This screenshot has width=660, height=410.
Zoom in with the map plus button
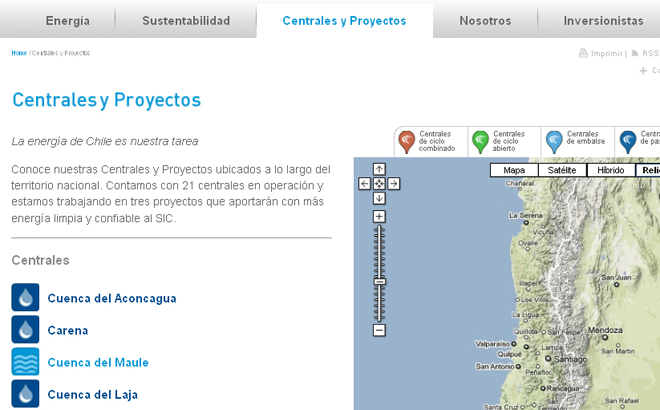(379, 216)
